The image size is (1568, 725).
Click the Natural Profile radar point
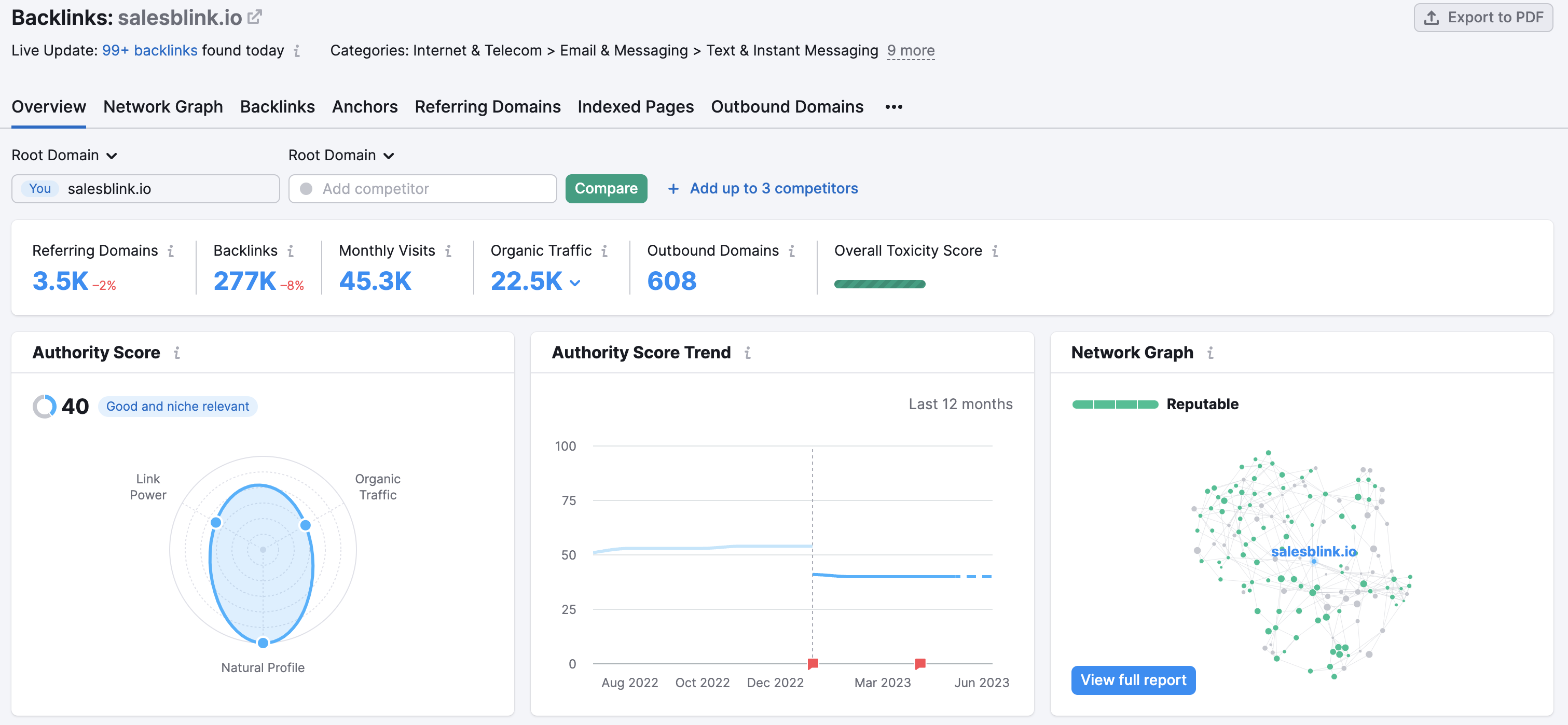[263, 642]
